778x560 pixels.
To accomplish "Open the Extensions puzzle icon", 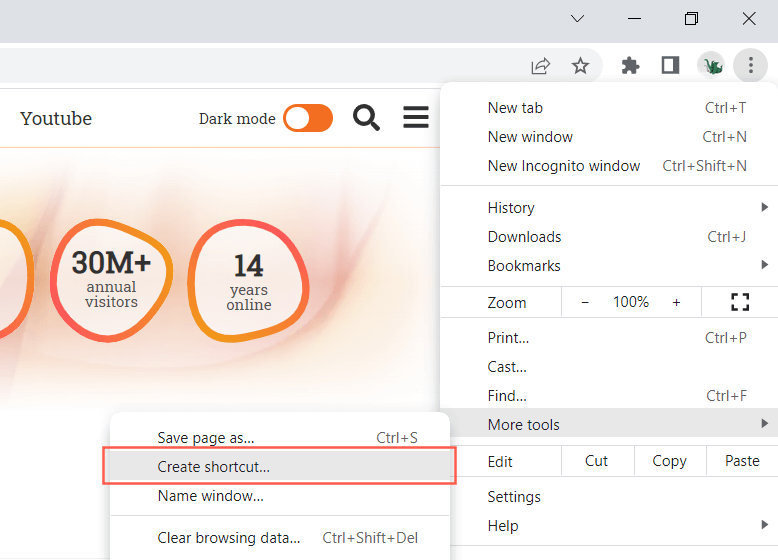I will (630, 66).
